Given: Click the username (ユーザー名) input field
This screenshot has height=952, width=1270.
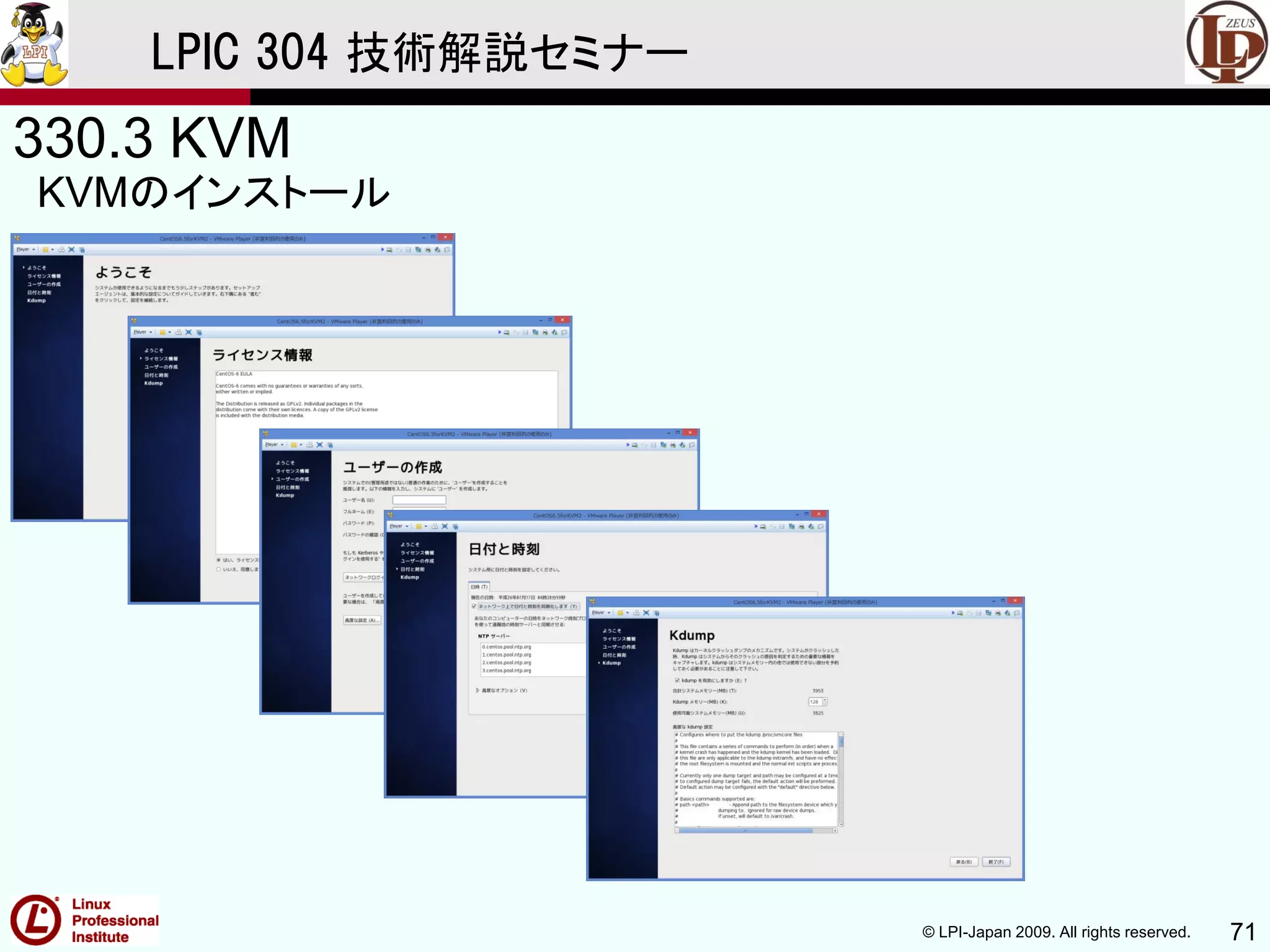Looking at the screenshot, I should [419, 500].
